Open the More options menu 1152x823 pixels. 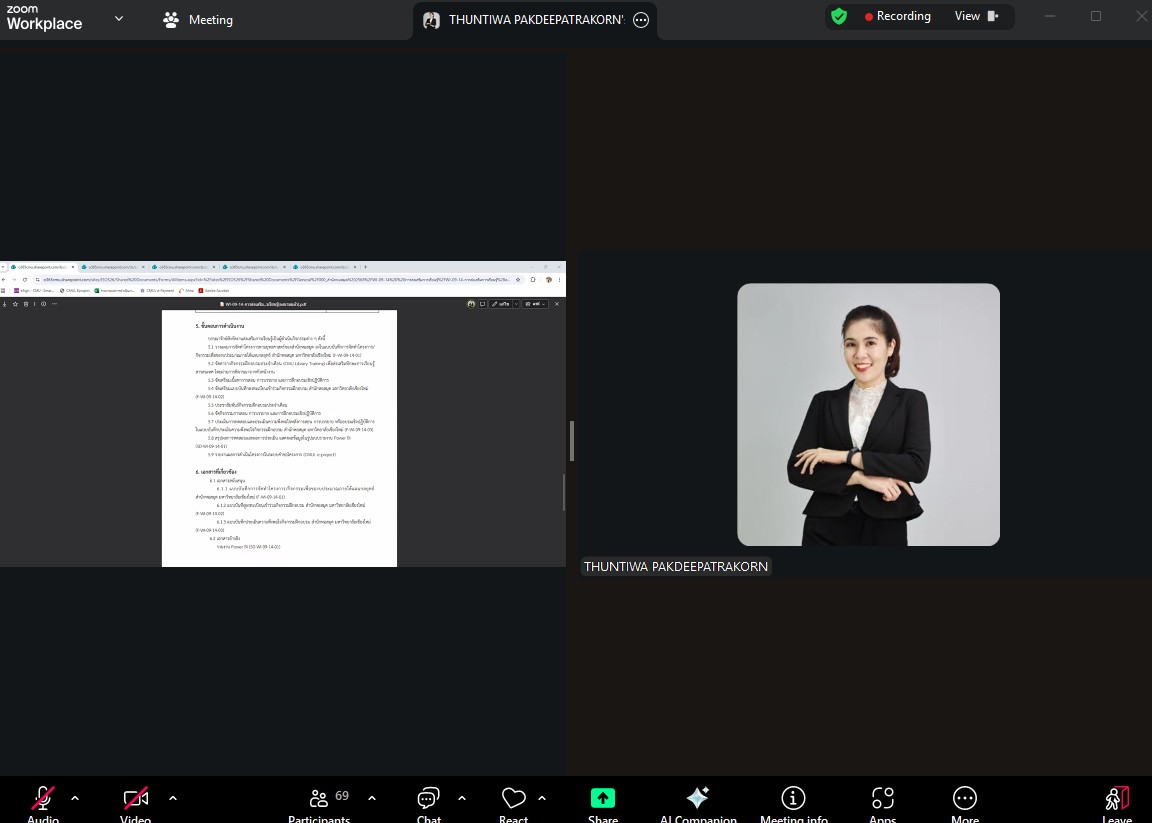pyautogui.click(x=964, y=800)
